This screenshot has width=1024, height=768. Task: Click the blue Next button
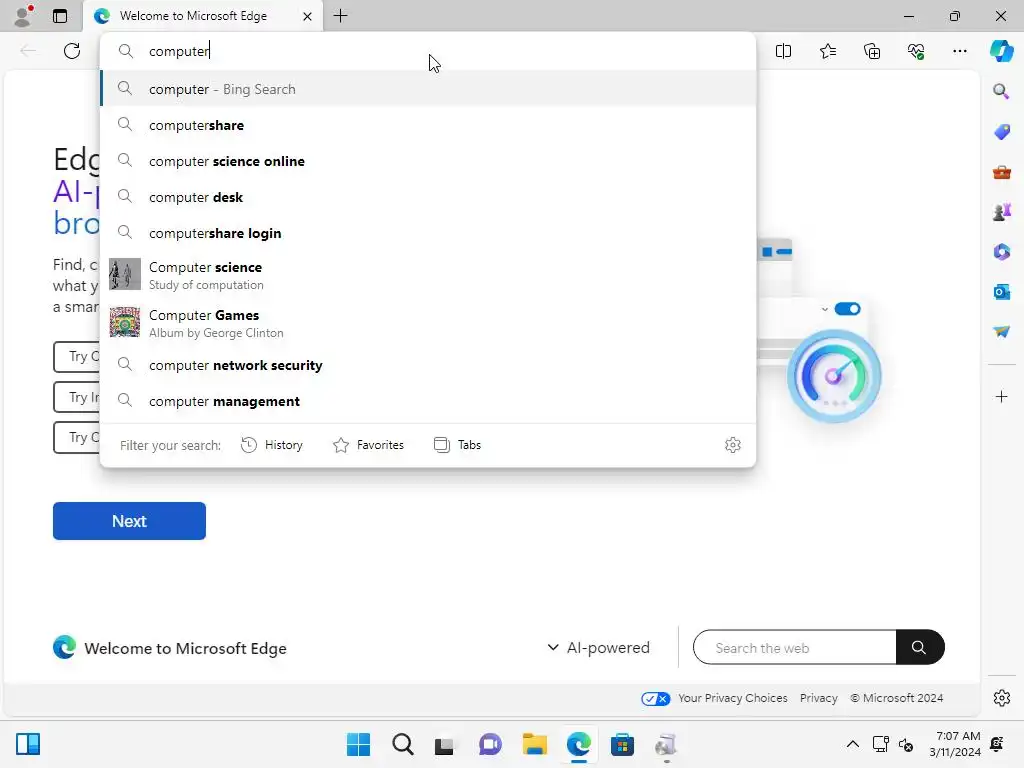click(x=129, y=520)
